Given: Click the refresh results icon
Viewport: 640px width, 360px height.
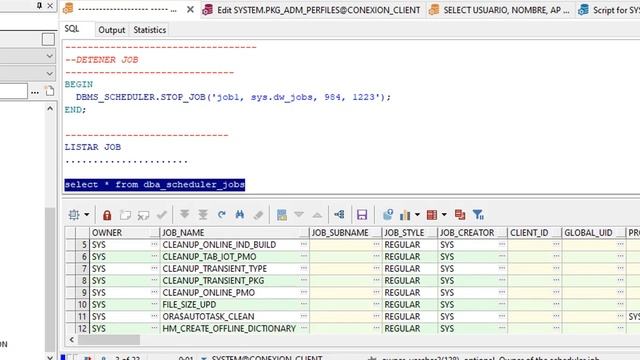Looking at the screenshot, I should click(x=222, y=215).
